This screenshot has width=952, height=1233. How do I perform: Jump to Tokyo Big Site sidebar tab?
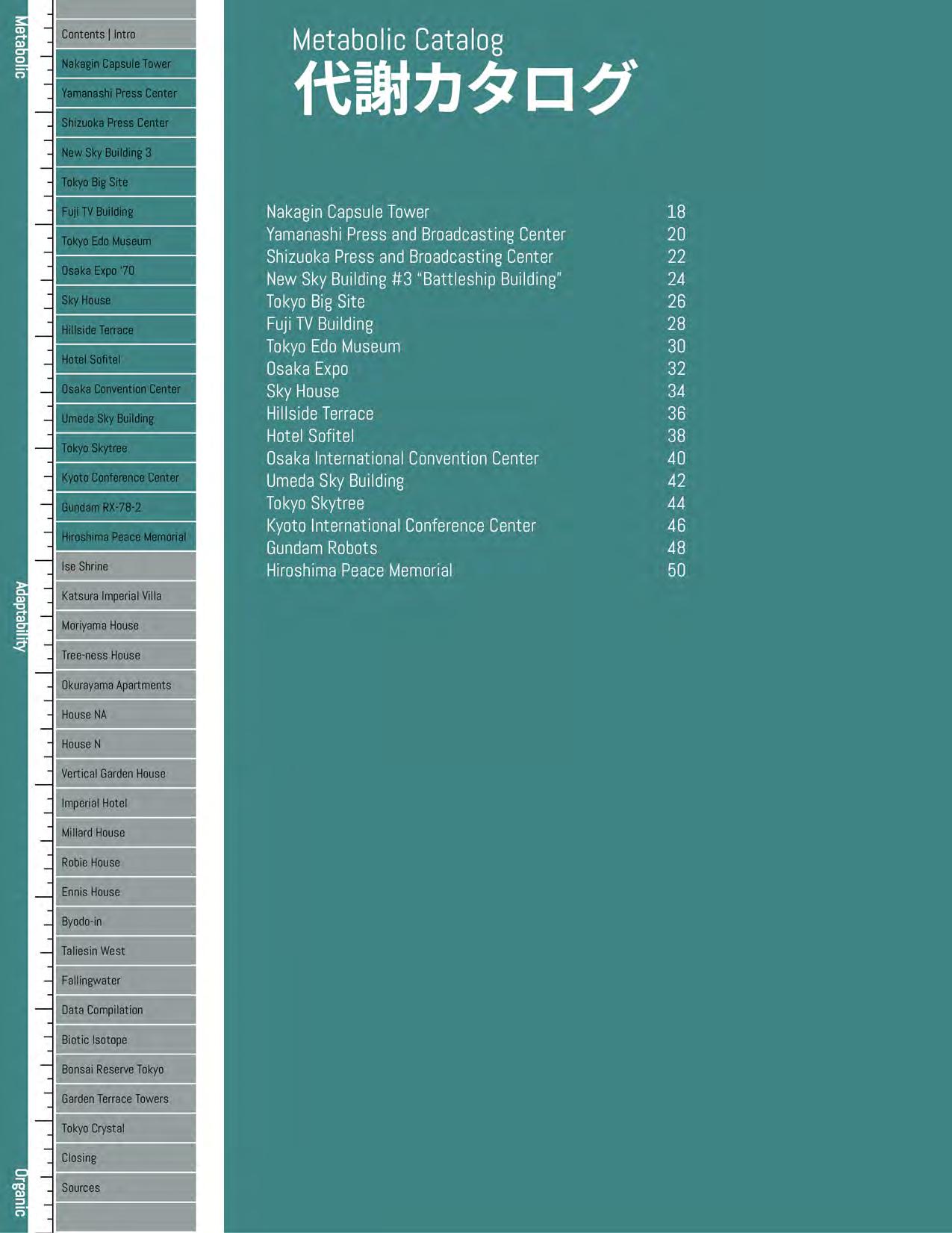125,182
